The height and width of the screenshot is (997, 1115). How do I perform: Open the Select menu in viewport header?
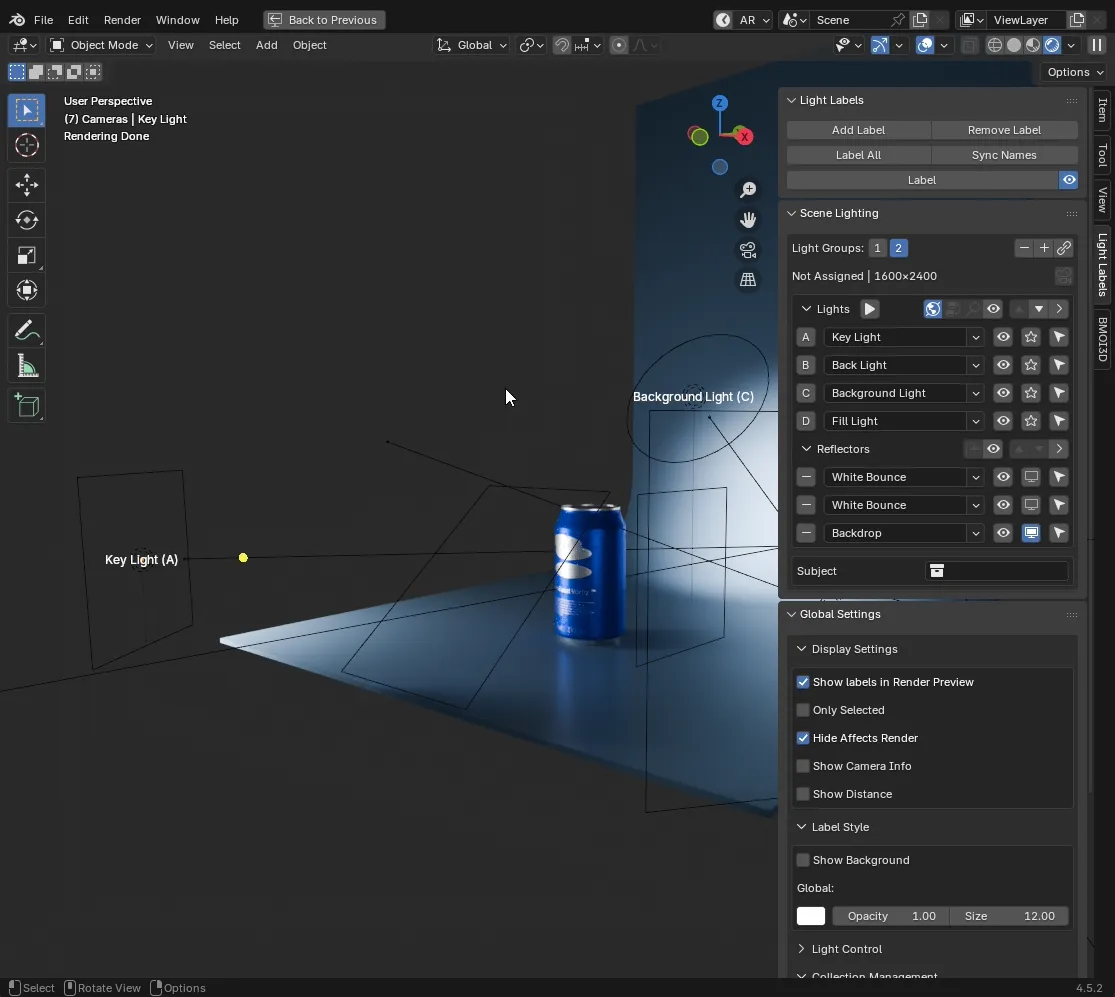[x=224, y=45]
